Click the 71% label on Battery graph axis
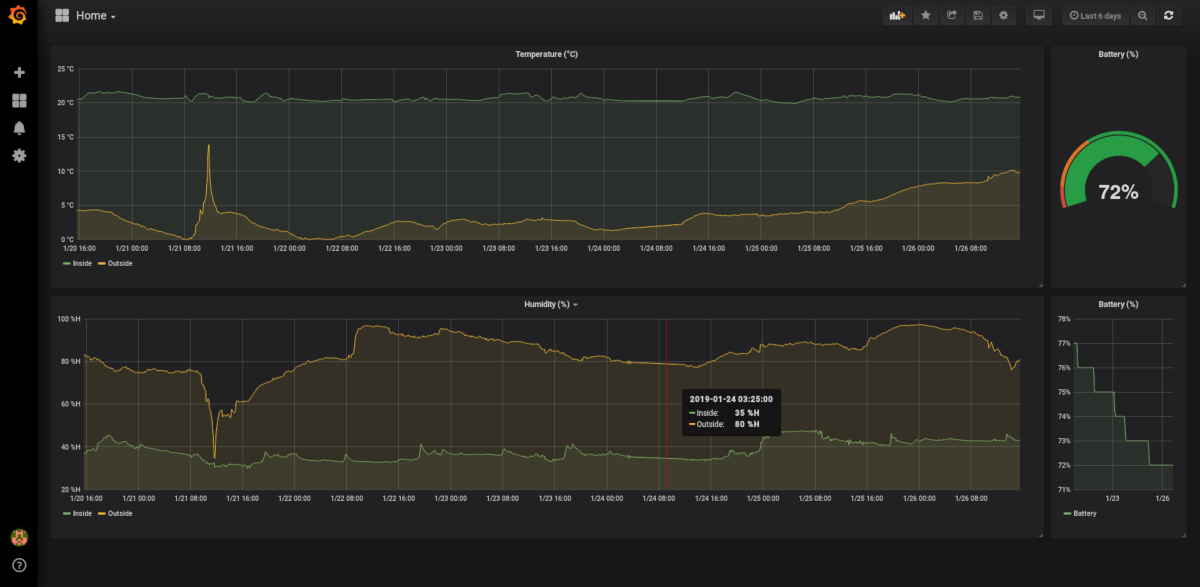Image resolution: width=1200 pixels, height=587 pixels. point(1064,490)
